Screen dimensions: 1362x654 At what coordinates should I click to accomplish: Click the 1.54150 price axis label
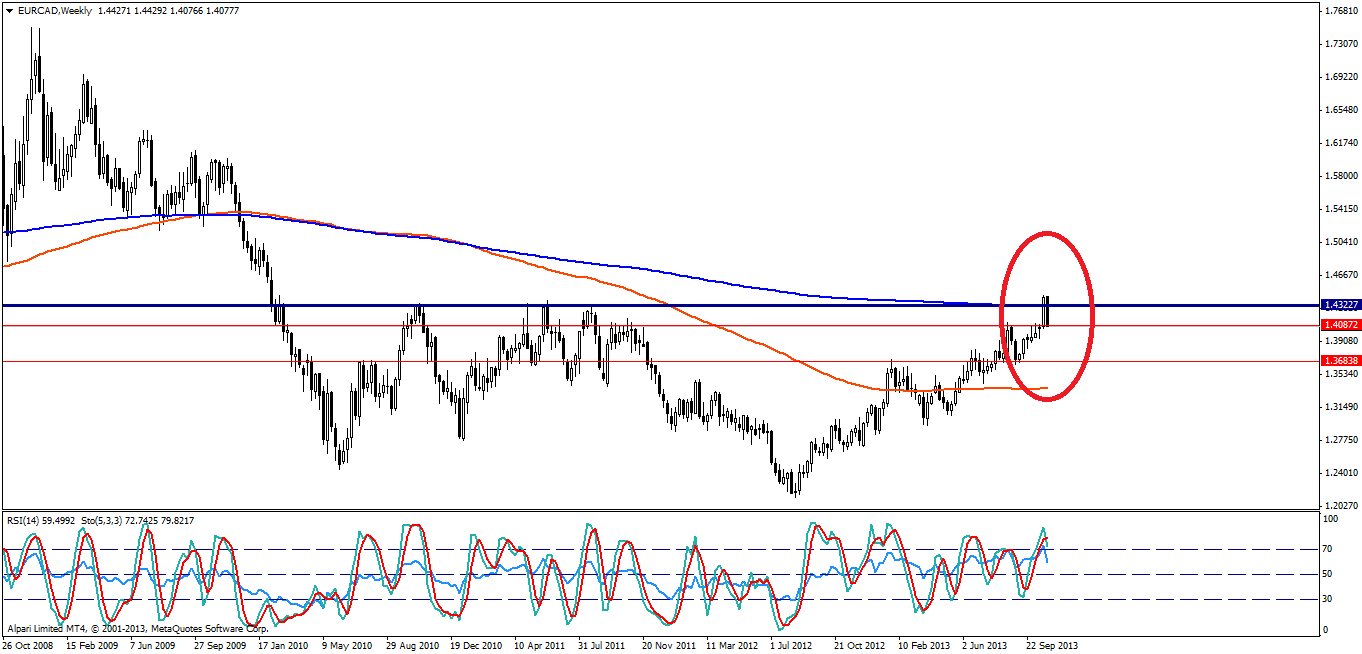pyautogui.click(x=1340, y=209)
